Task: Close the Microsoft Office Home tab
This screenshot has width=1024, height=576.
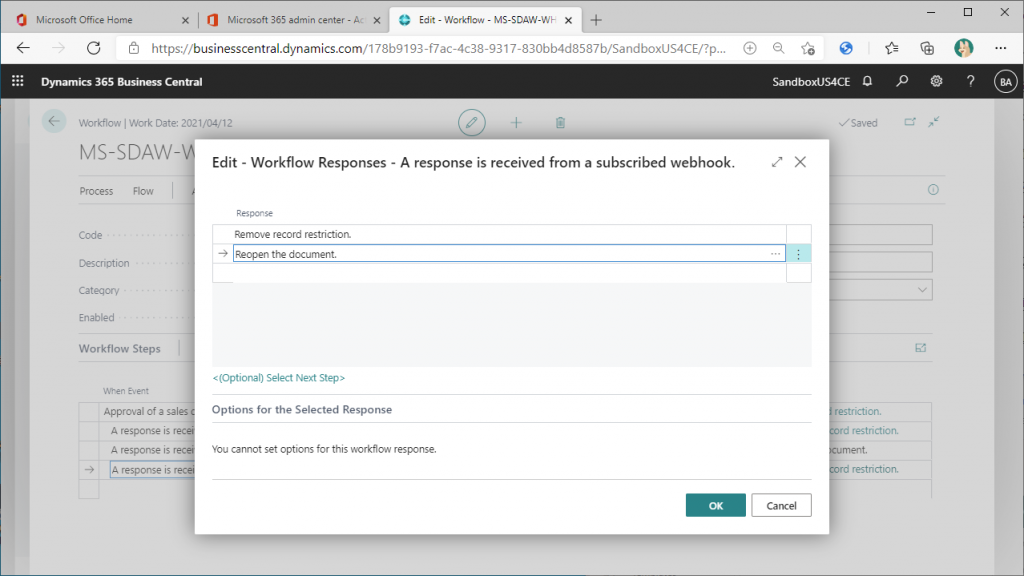Action: pyautogui.click(x=185, y=20)
